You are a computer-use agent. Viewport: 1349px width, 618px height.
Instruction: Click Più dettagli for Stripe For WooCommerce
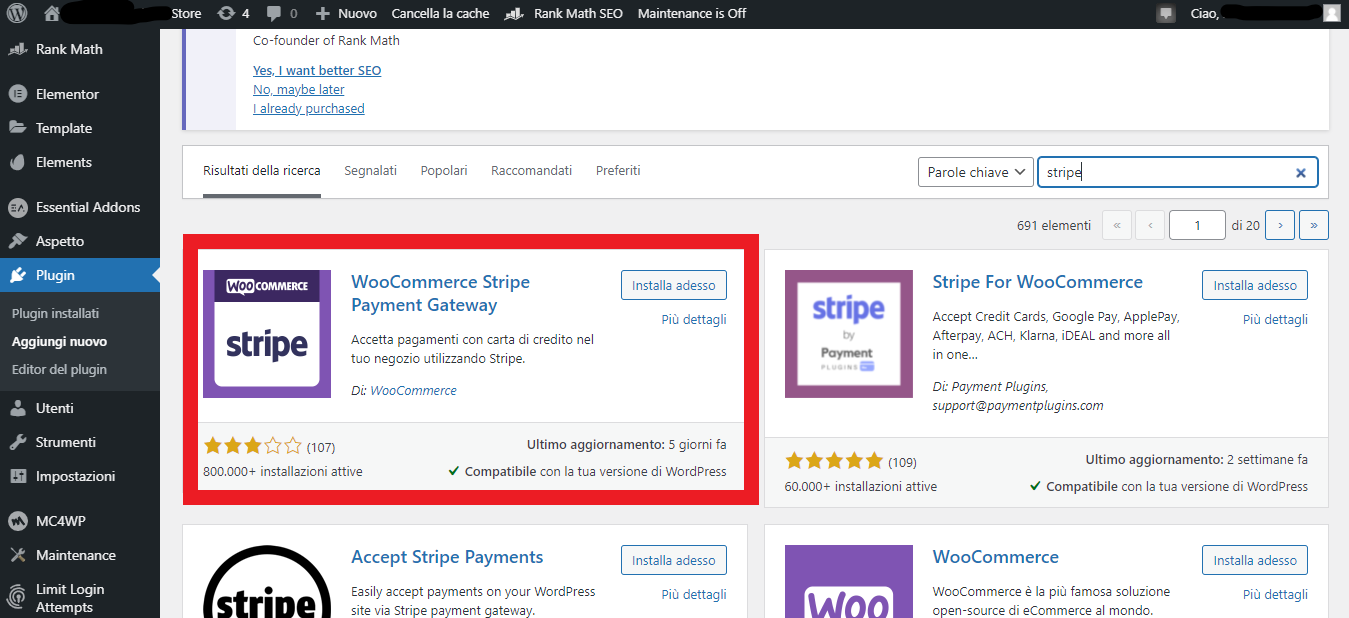1275,319
